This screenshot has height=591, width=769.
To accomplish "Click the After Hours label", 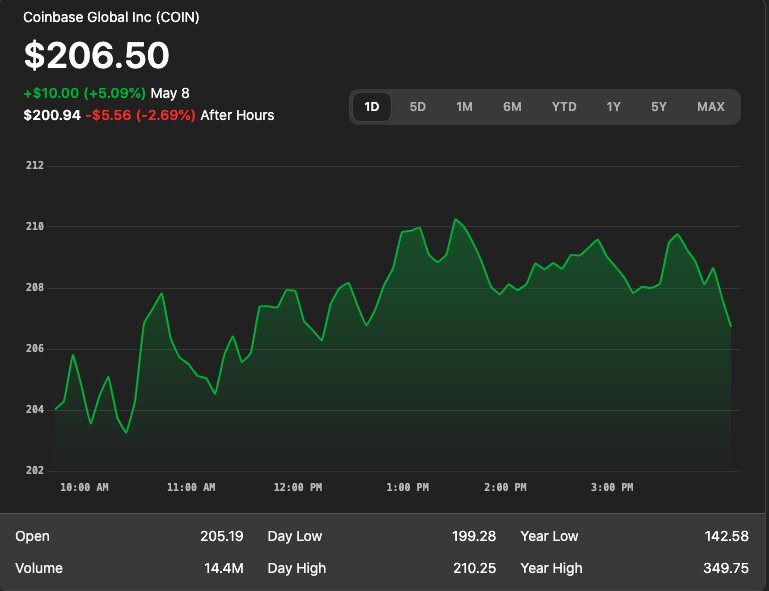I will [x=237, y=115].
